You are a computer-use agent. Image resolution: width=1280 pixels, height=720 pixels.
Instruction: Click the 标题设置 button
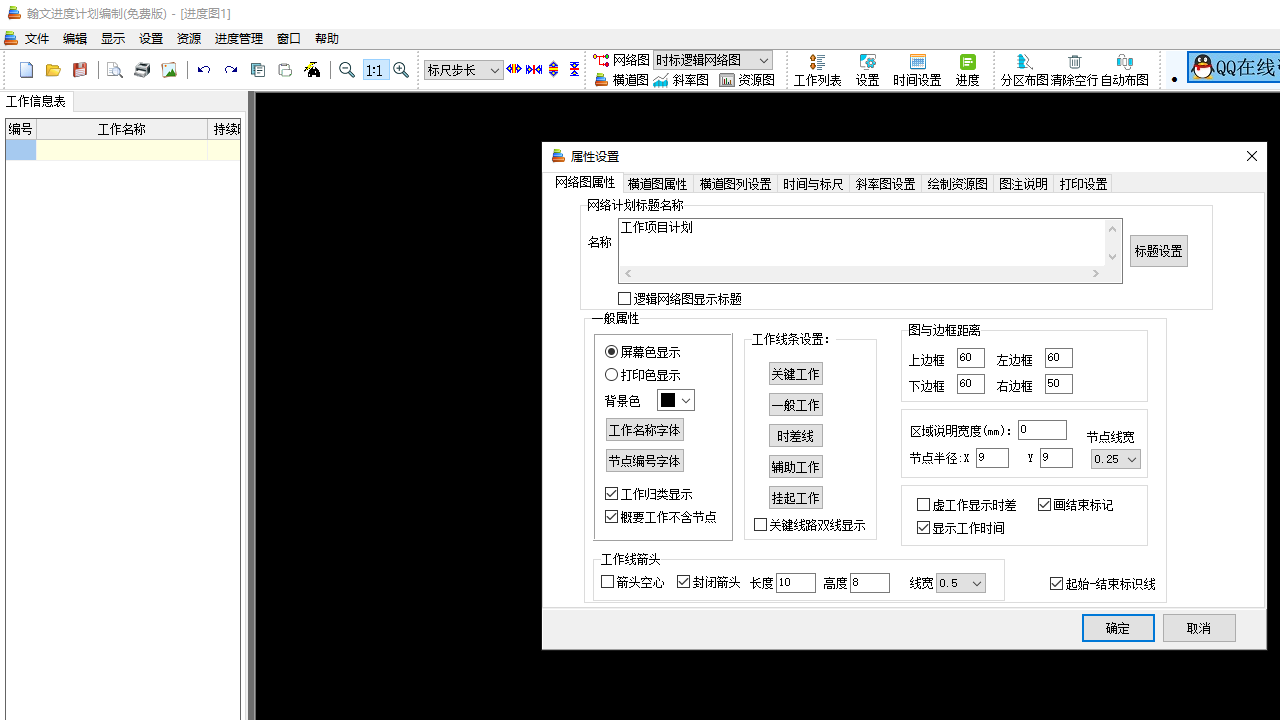tap(1158, 250)
